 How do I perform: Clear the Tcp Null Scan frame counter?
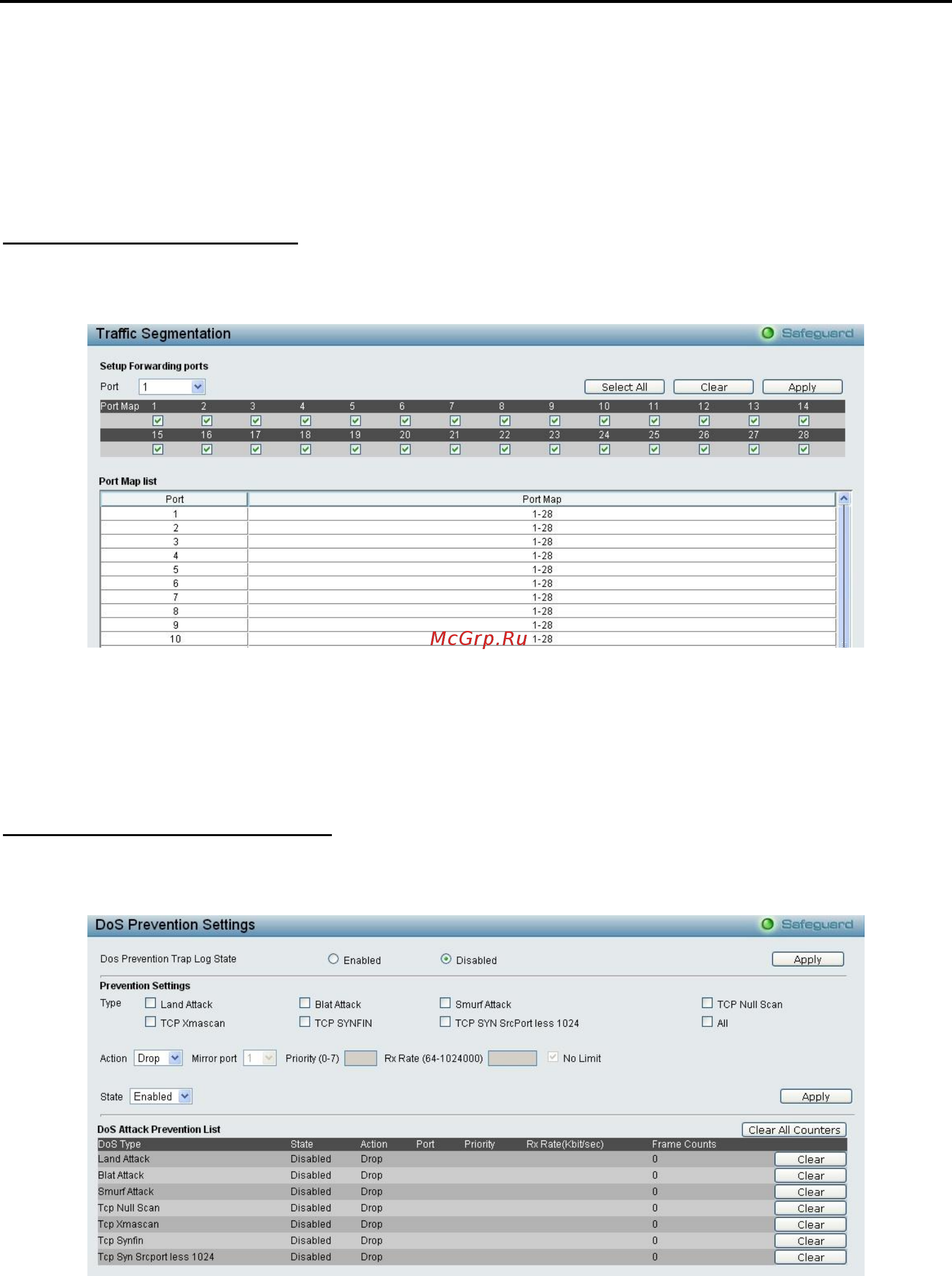(x=810, y=1208)
